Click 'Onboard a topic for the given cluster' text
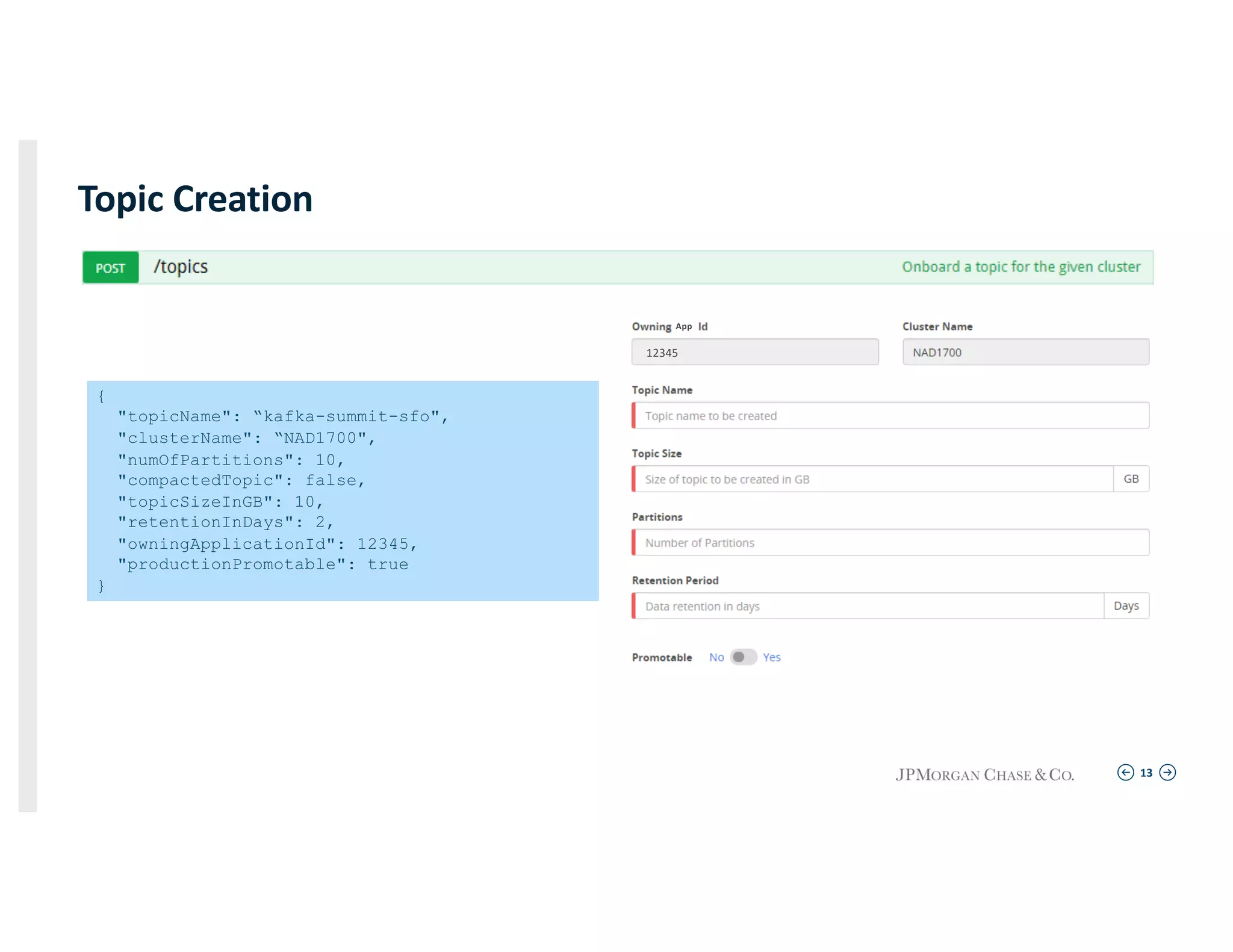Viewport: 1233px width, 952px height. [1021, 267]
